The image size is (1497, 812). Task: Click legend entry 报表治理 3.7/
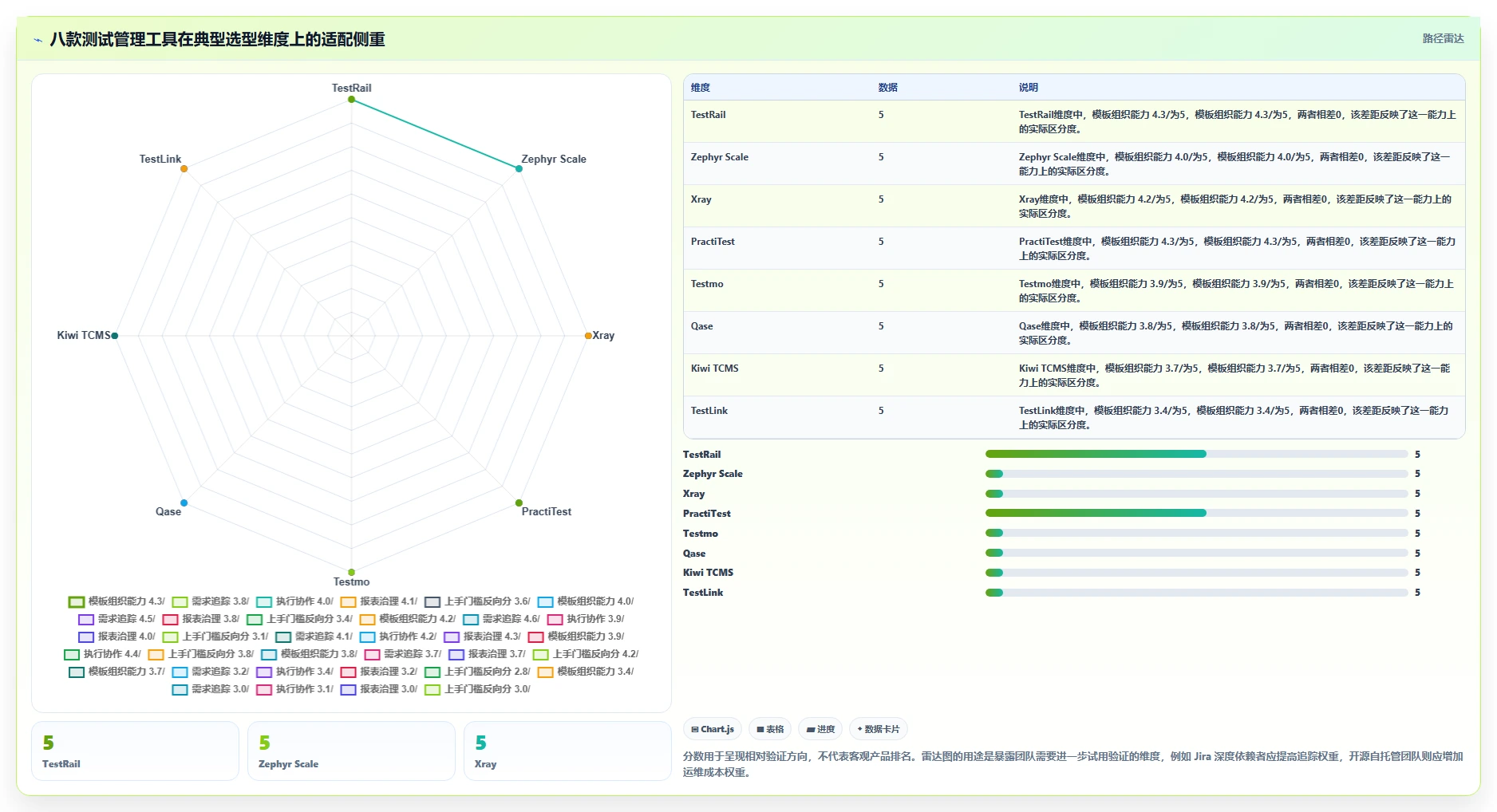pos(488,654)
